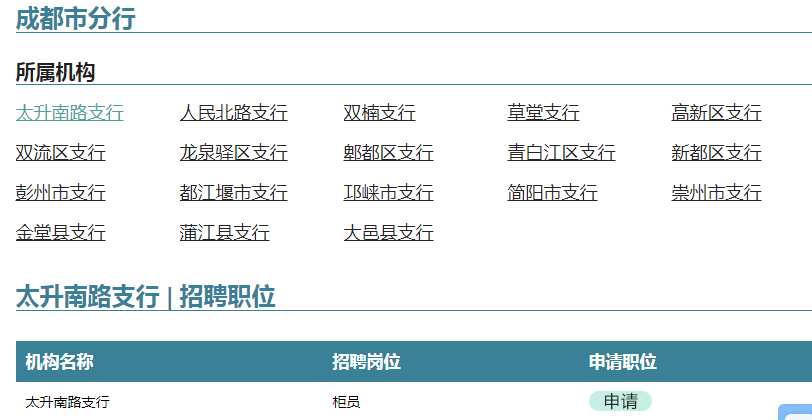Viewport: 812px width, 420px height.
Task: Open the 双流区支行 link
Action: pyautogui.click(x=60, y=153)
